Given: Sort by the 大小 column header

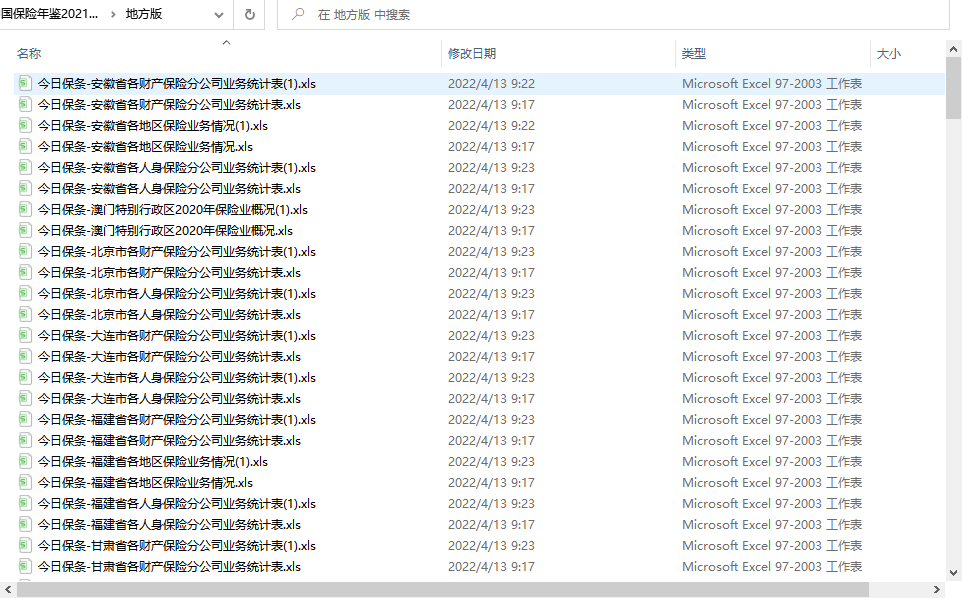Looking at the screenshot, I should pos(888,53).
